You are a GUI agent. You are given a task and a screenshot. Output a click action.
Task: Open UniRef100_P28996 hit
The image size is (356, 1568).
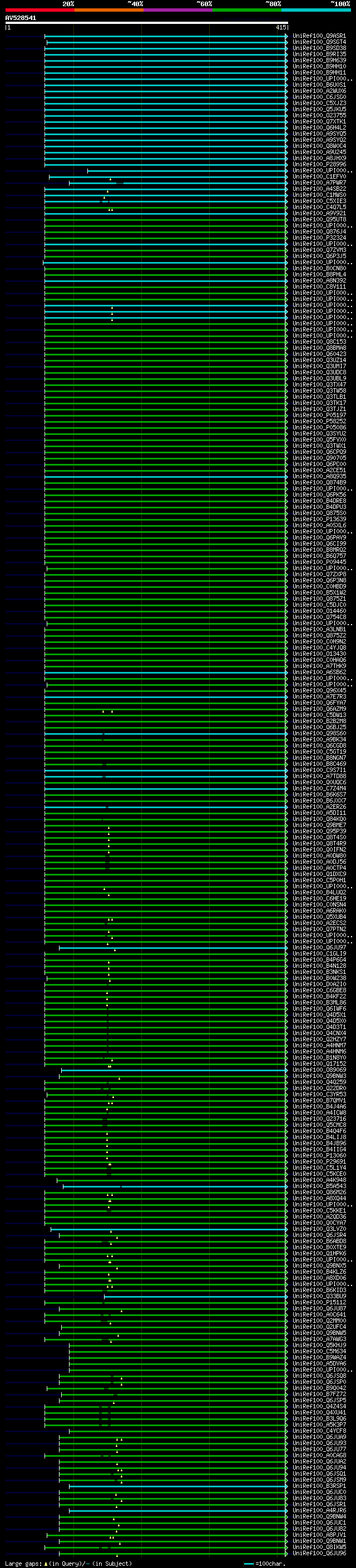(319, 164)
